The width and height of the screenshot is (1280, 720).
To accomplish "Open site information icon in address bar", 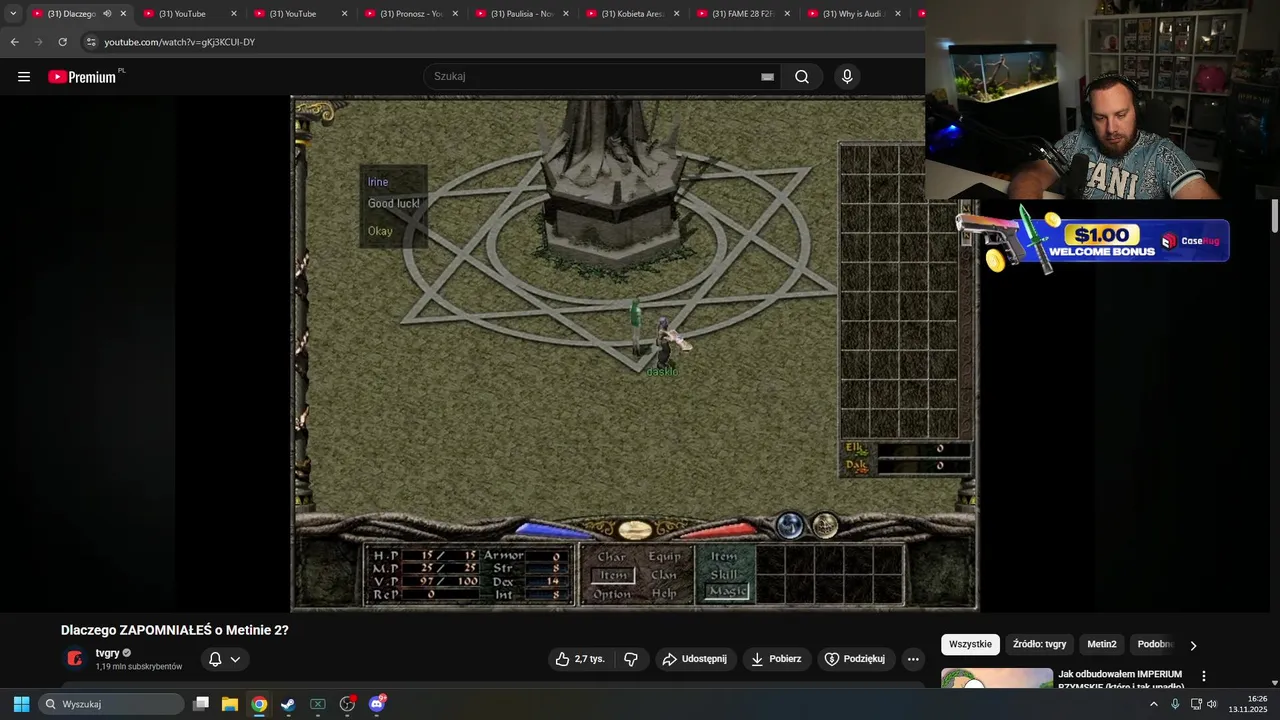I will (91, 42).
